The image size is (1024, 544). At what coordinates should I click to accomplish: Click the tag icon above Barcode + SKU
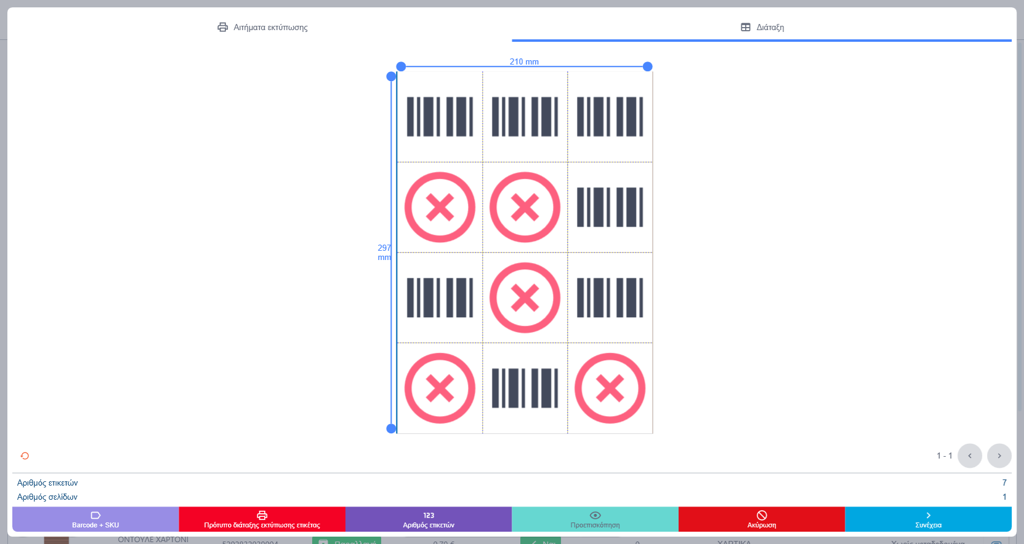pos(95,515)
